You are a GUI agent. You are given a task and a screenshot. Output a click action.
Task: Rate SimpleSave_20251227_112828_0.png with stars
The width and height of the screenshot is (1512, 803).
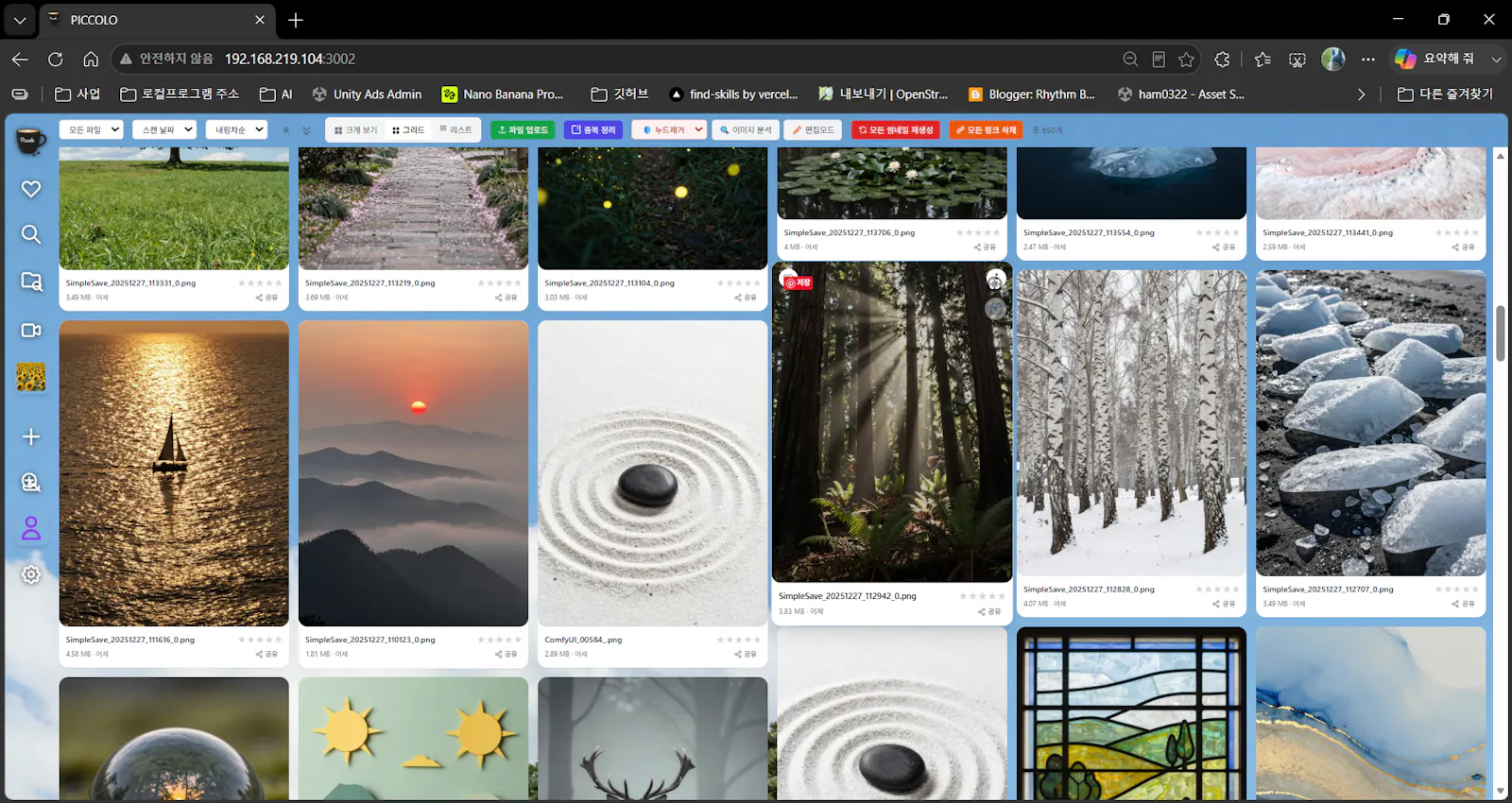(x=1217, y=589)
